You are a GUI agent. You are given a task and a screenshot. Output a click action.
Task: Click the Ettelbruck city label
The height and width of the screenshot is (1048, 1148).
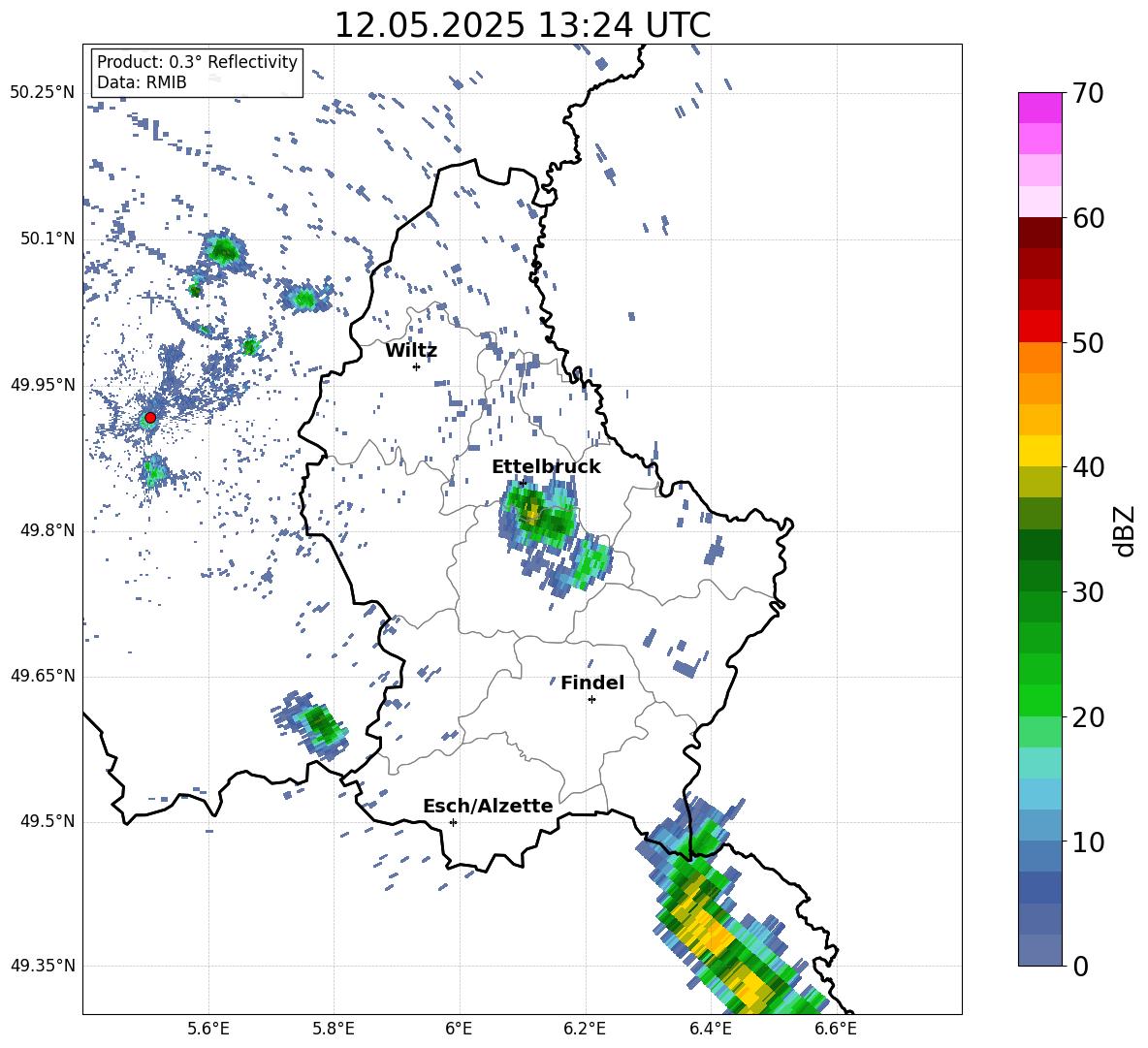tap(546, 467)
